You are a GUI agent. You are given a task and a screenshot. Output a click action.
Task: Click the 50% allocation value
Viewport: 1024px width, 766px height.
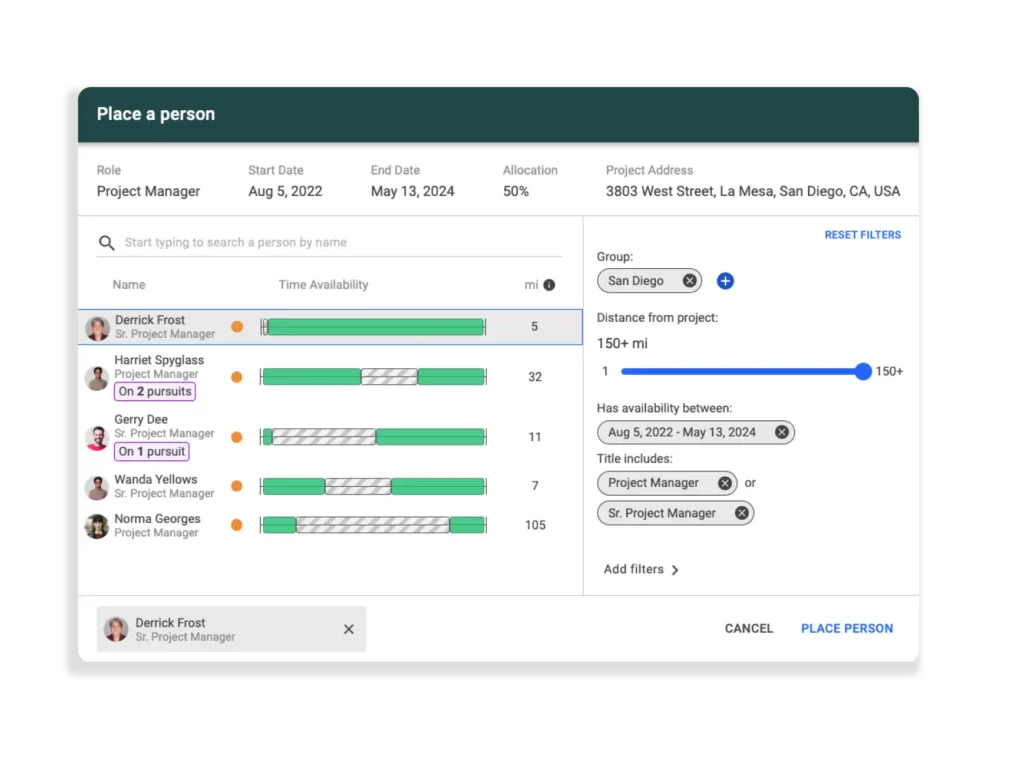pyautogui.click(x=516, y=191)
